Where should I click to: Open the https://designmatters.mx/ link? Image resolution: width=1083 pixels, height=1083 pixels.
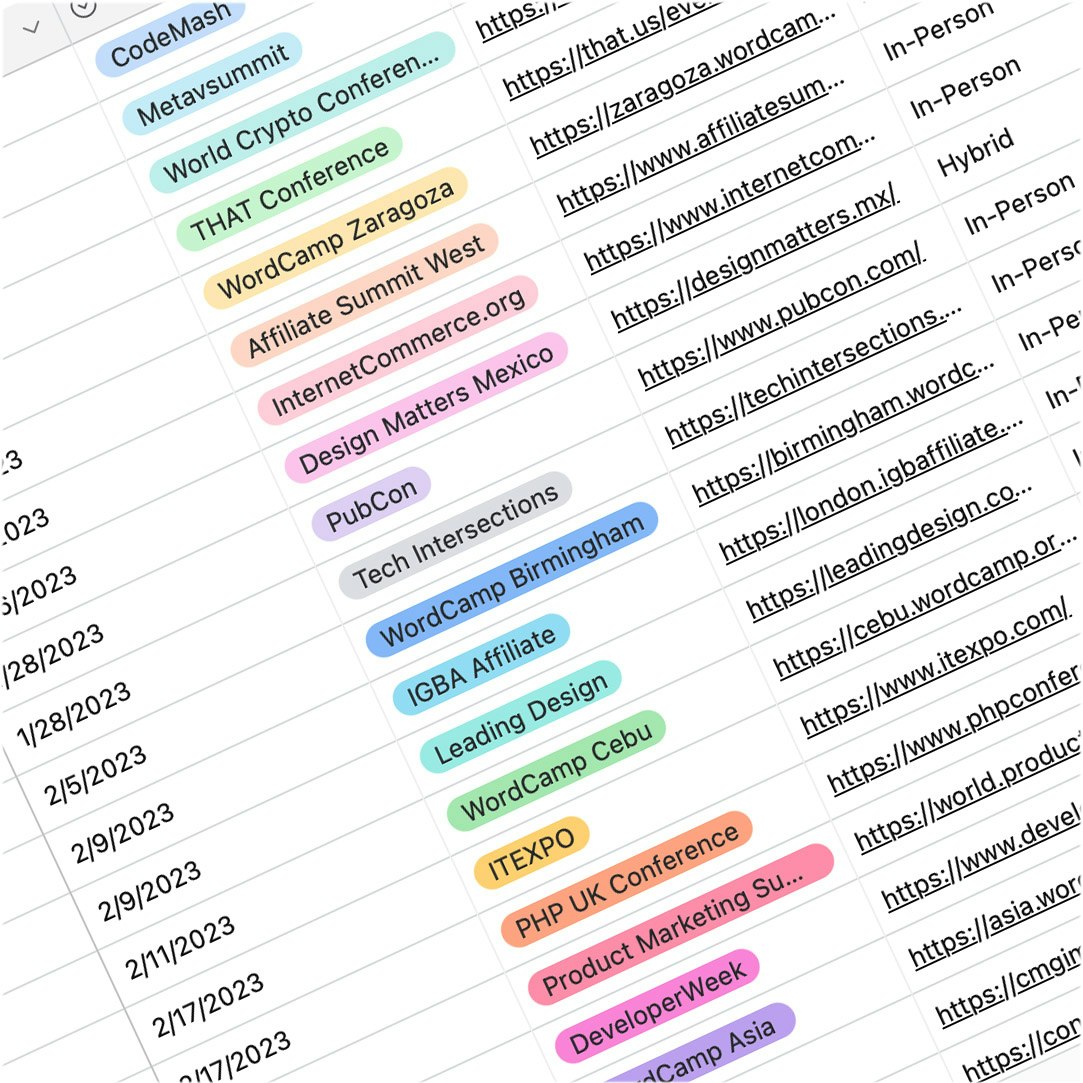[x=756, y=257]
